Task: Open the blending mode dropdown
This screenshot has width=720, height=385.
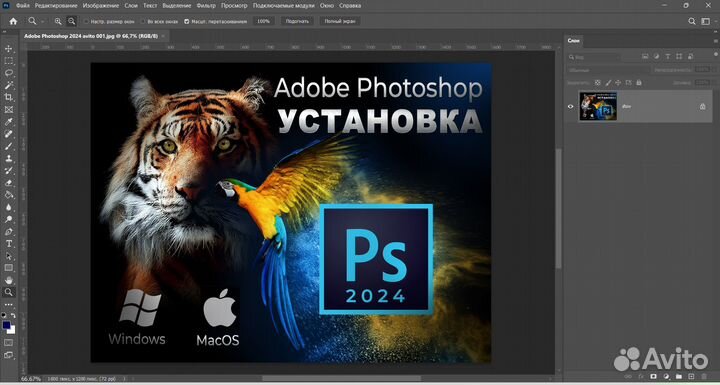Action: coord(609,70)
